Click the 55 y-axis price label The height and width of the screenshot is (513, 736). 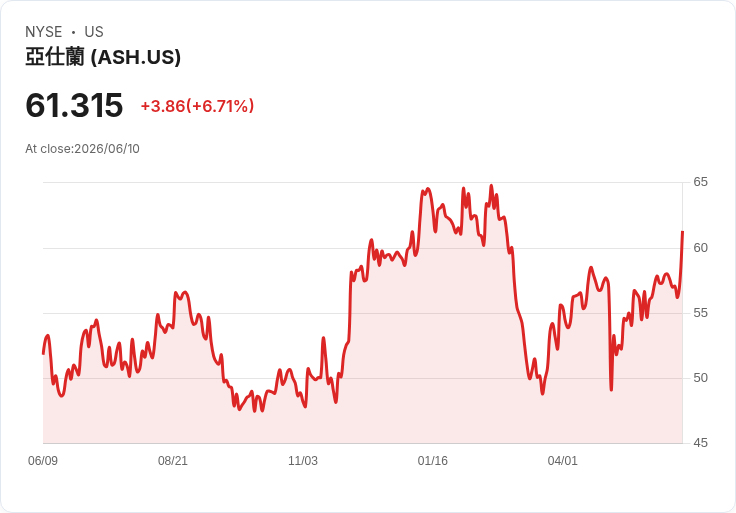coord(700,313)
